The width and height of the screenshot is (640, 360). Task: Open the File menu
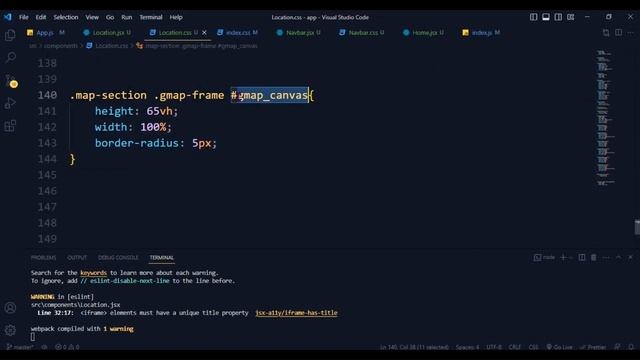click(x=24, y=17)
